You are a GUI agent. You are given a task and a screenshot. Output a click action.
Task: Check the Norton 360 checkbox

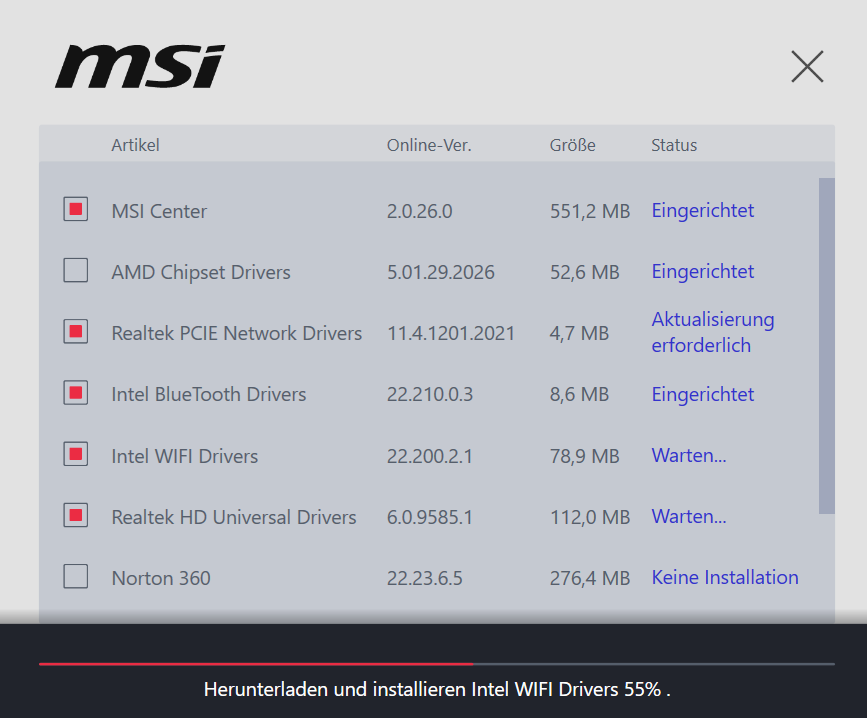76,577
